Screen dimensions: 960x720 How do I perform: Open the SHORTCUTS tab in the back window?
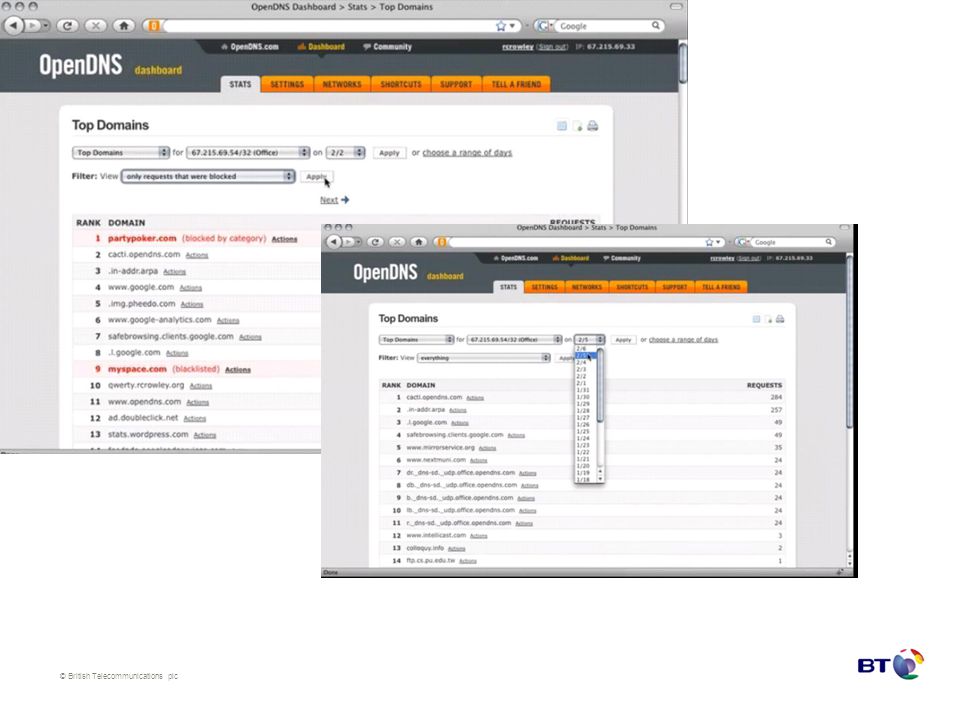pyautogui.click(x=400, y=84)
